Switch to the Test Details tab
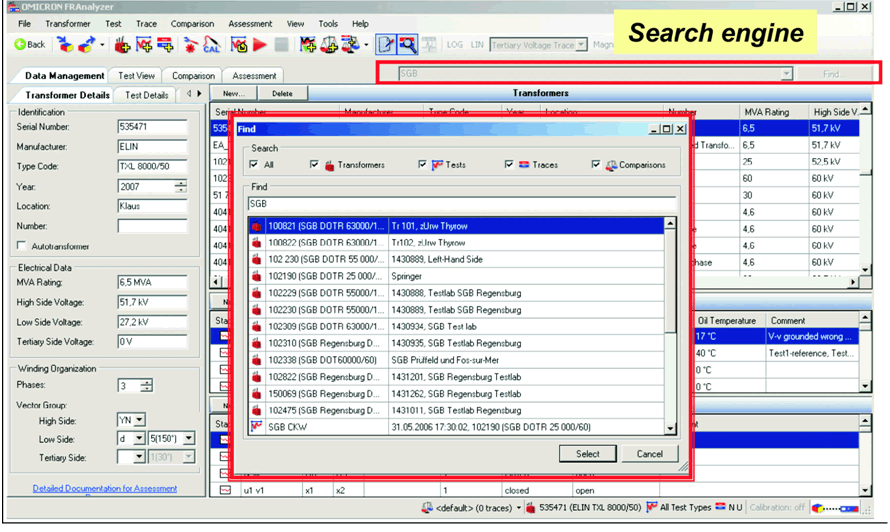 click(146, 95)
